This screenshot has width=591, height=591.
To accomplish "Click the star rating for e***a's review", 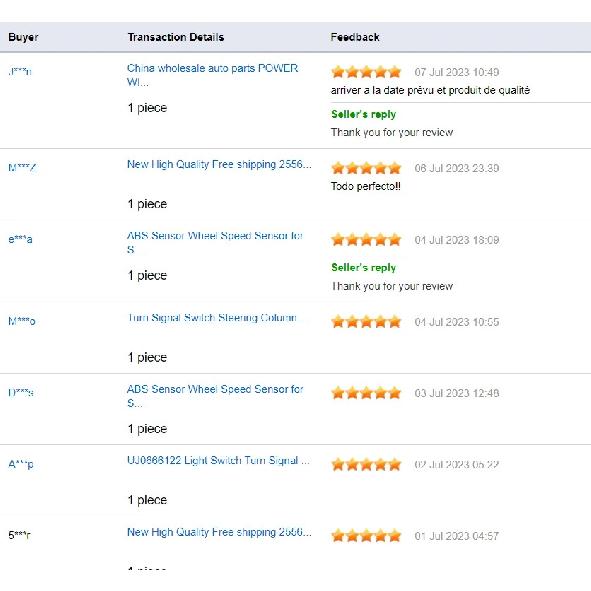I will pyautogui.click(x=366, y=239).
